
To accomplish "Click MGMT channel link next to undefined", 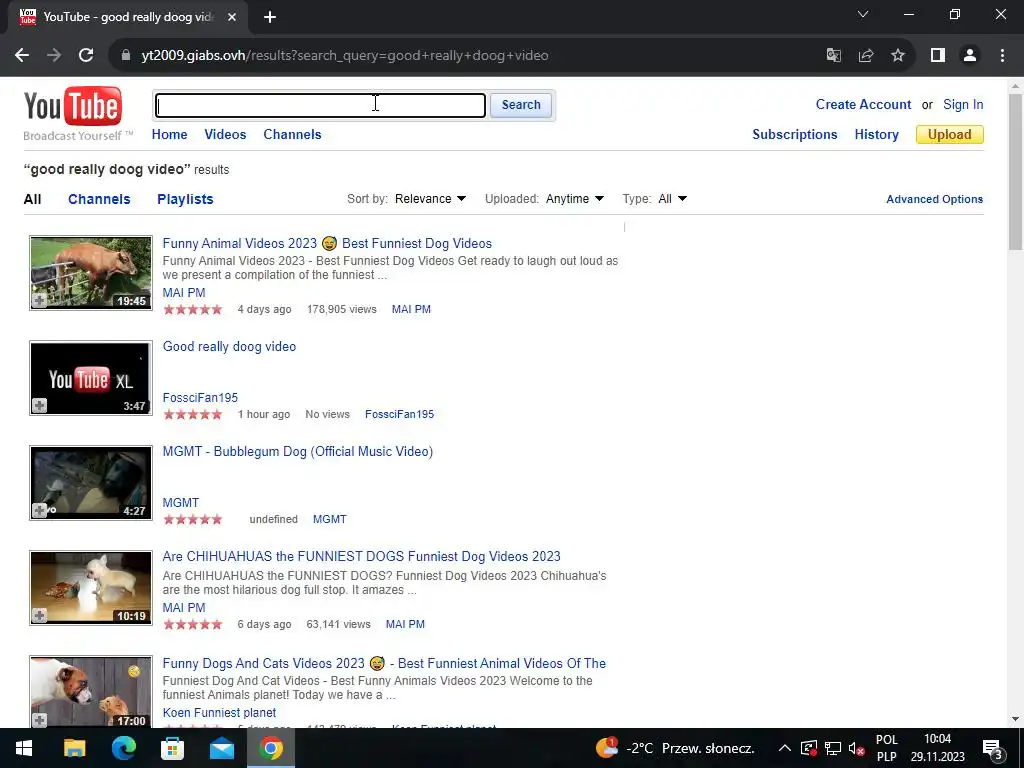I will click(x=329, y=519).
